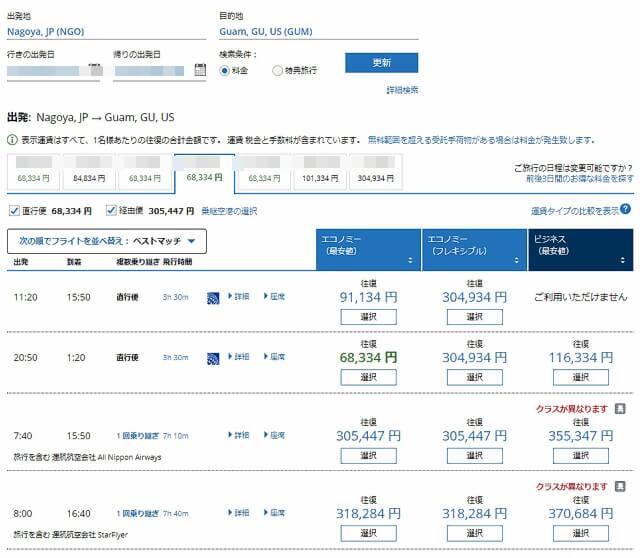Click 選択 under the 68,334 円 fare
The width and height of the screenshot is (640, 558).
pyautogui.click(x=368, y=377)
